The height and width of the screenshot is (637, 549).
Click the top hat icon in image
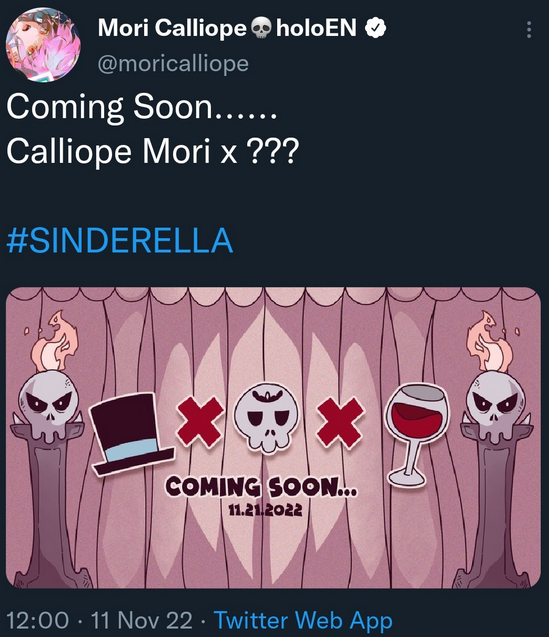pyautogui.click(x=131, y=433)
